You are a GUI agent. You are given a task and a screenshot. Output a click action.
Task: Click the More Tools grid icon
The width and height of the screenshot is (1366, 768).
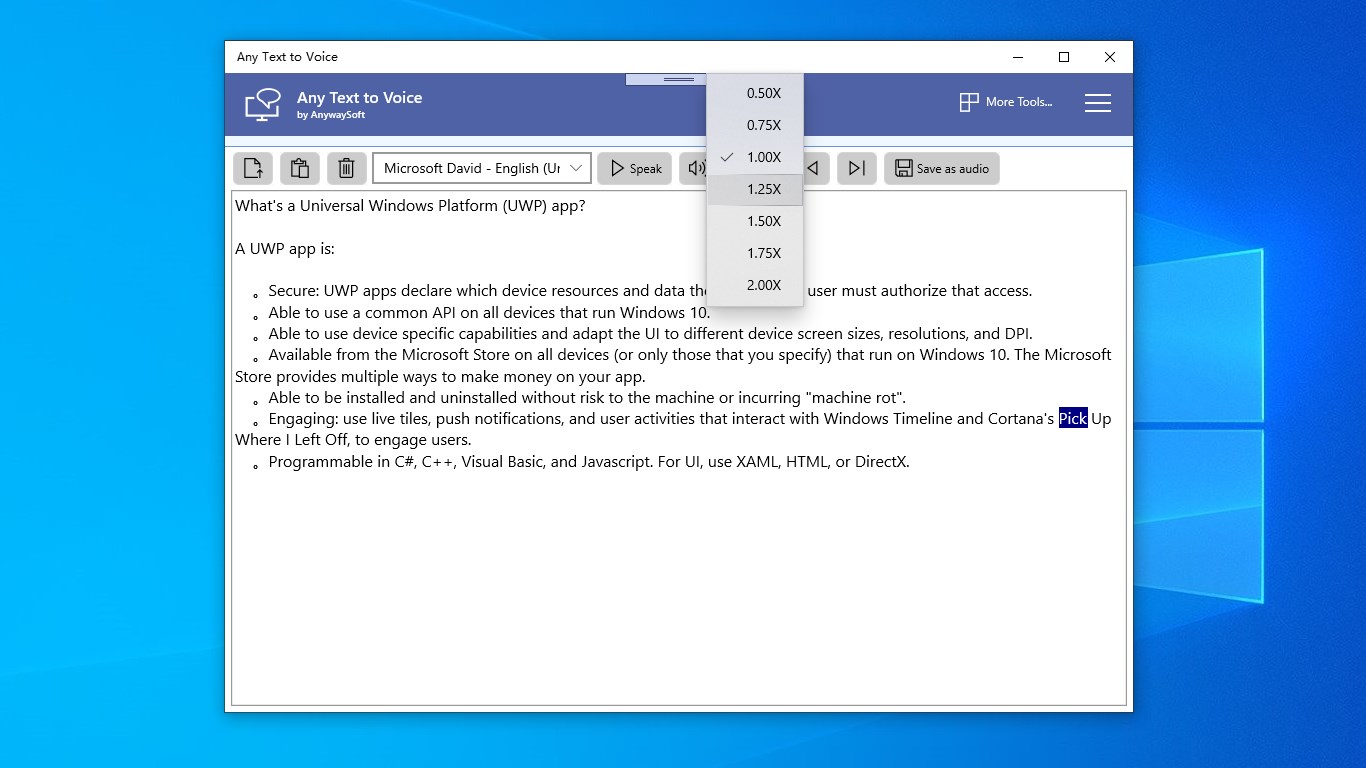[968, 102]
